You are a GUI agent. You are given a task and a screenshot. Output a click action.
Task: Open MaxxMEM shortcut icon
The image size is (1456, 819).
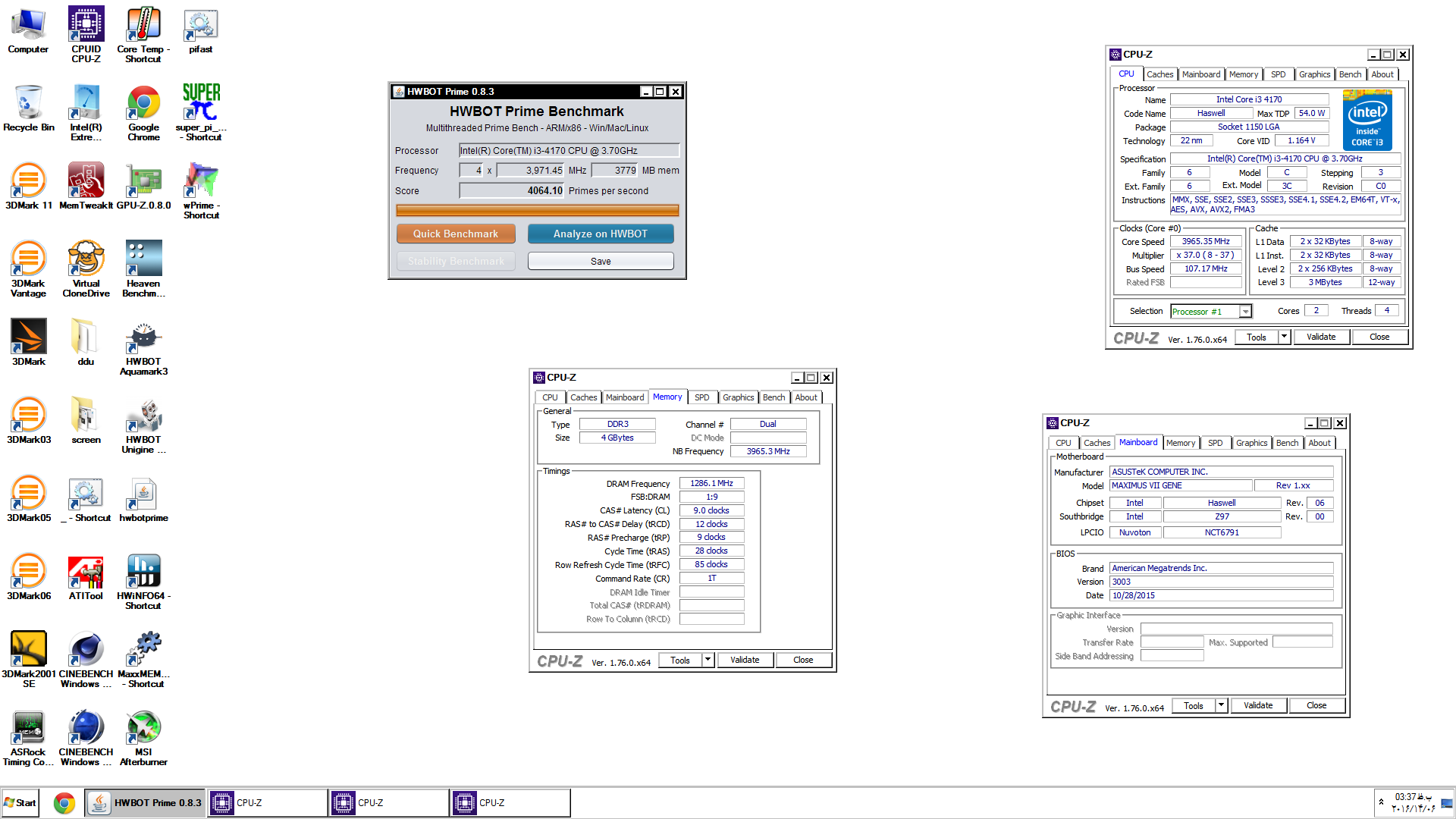point(143,660)
